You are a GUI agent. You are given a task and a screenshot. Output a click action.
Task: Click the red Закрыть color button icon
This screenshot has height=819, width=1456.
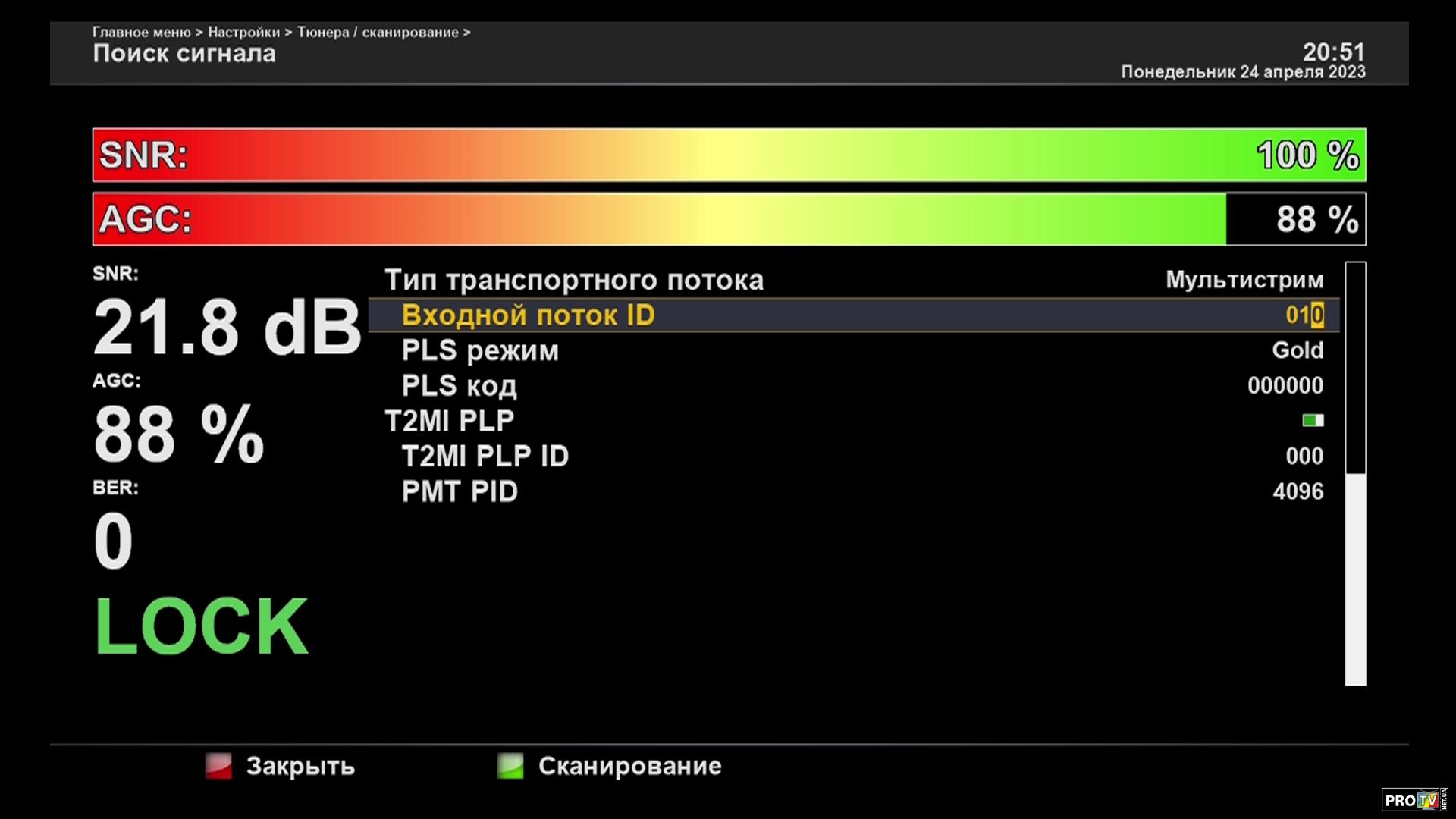[x=218, y=766]
